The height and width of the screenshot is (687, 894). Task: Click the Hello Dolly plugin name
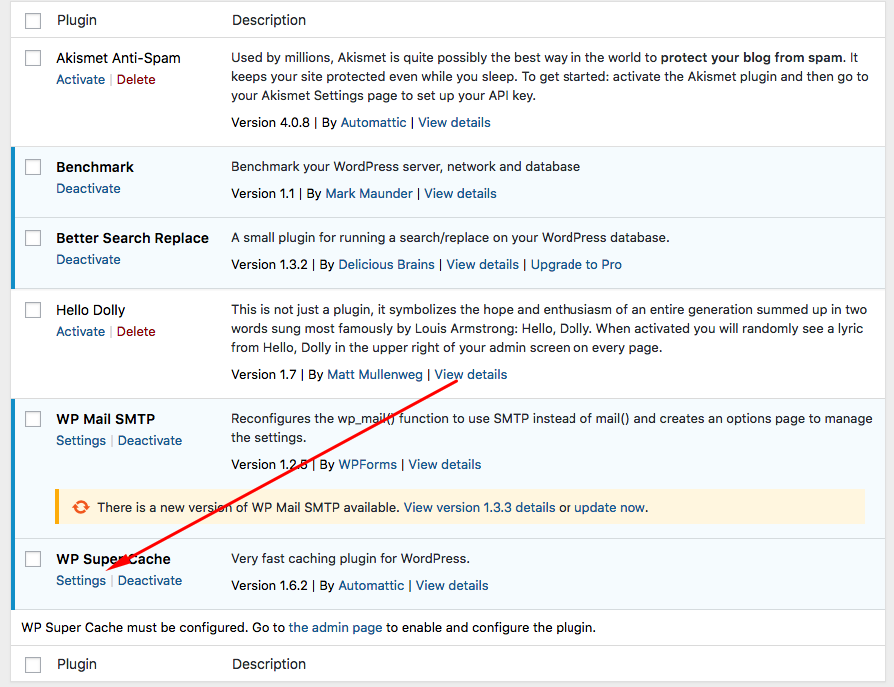(x=91, y=310)
